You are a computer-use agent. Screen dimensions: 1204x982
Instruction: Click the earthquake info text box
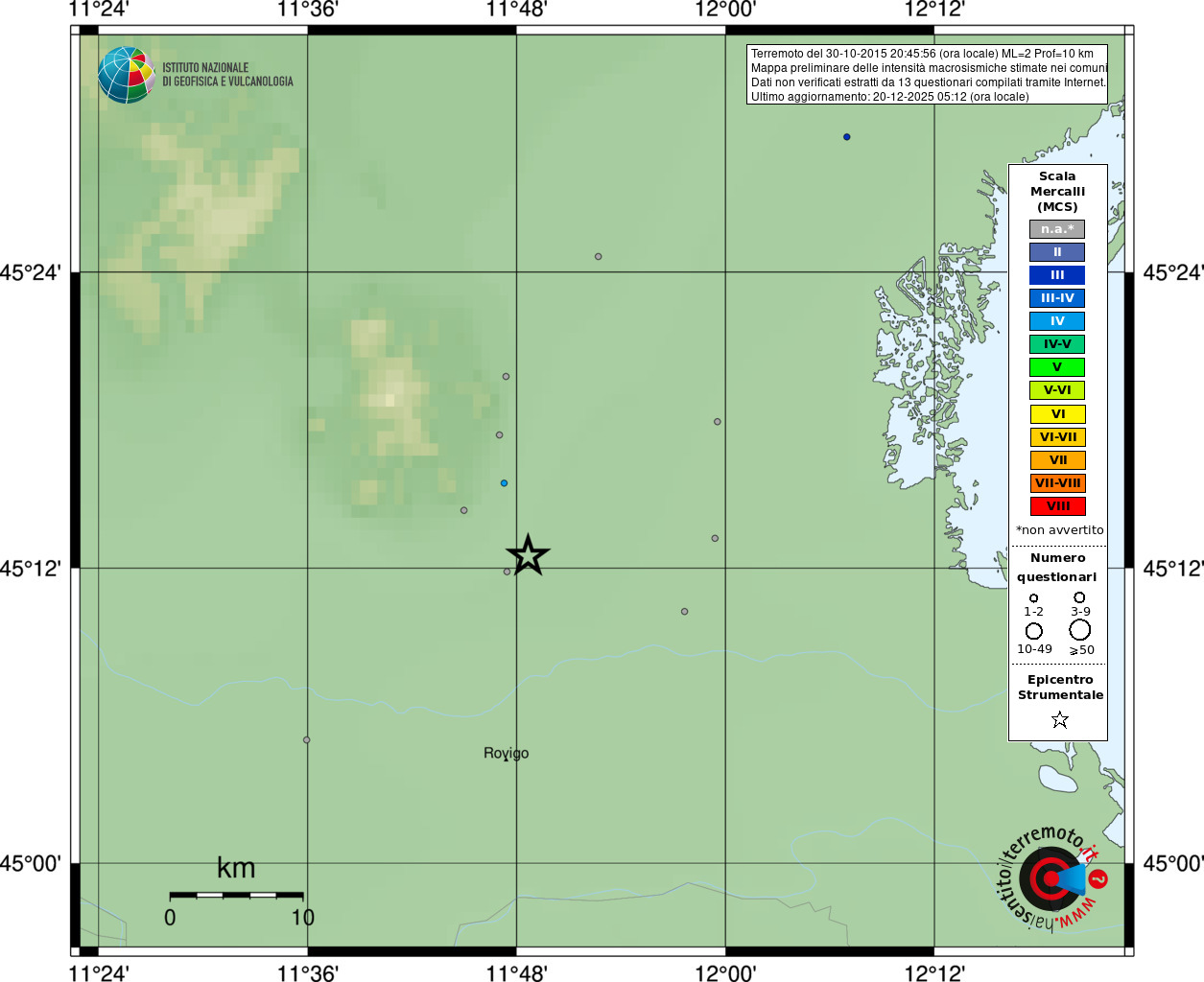click(927, 75)
